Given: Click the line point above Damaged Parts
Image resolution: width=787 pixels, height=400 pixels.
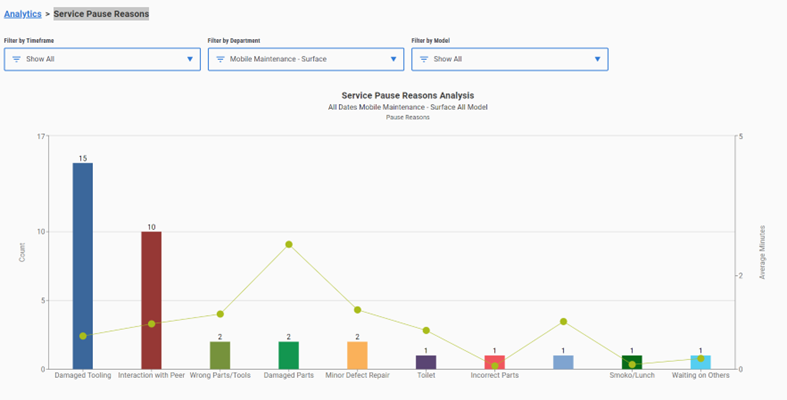Looking at the screenshot, I should tap(289, 244).
